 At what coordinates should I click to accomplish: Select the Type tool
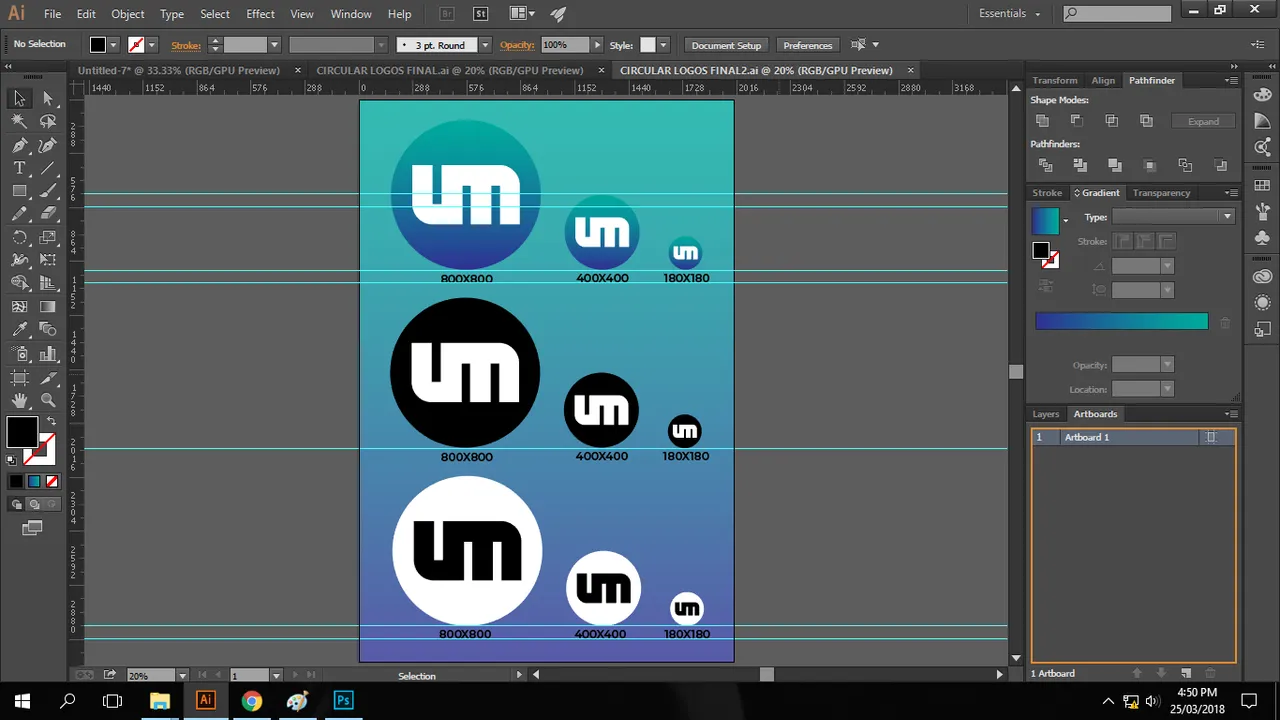click(x=19, y=168)
